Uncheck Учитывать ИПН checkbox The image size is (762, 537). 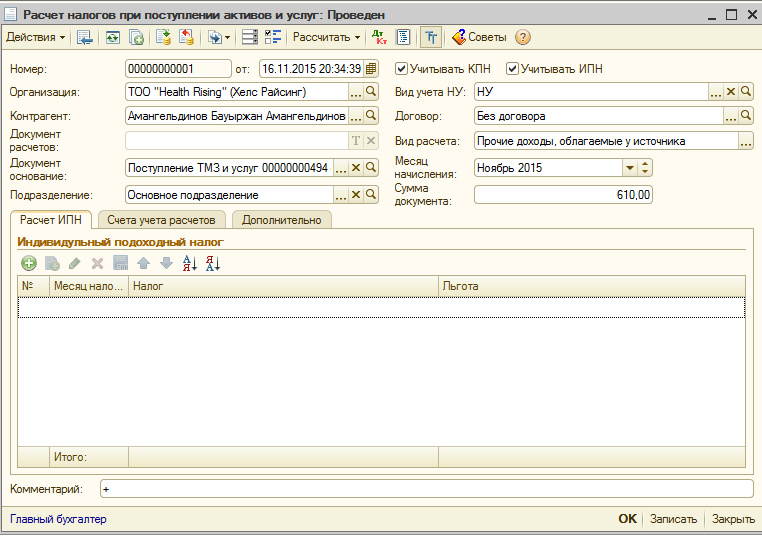(x=512, y=69)
